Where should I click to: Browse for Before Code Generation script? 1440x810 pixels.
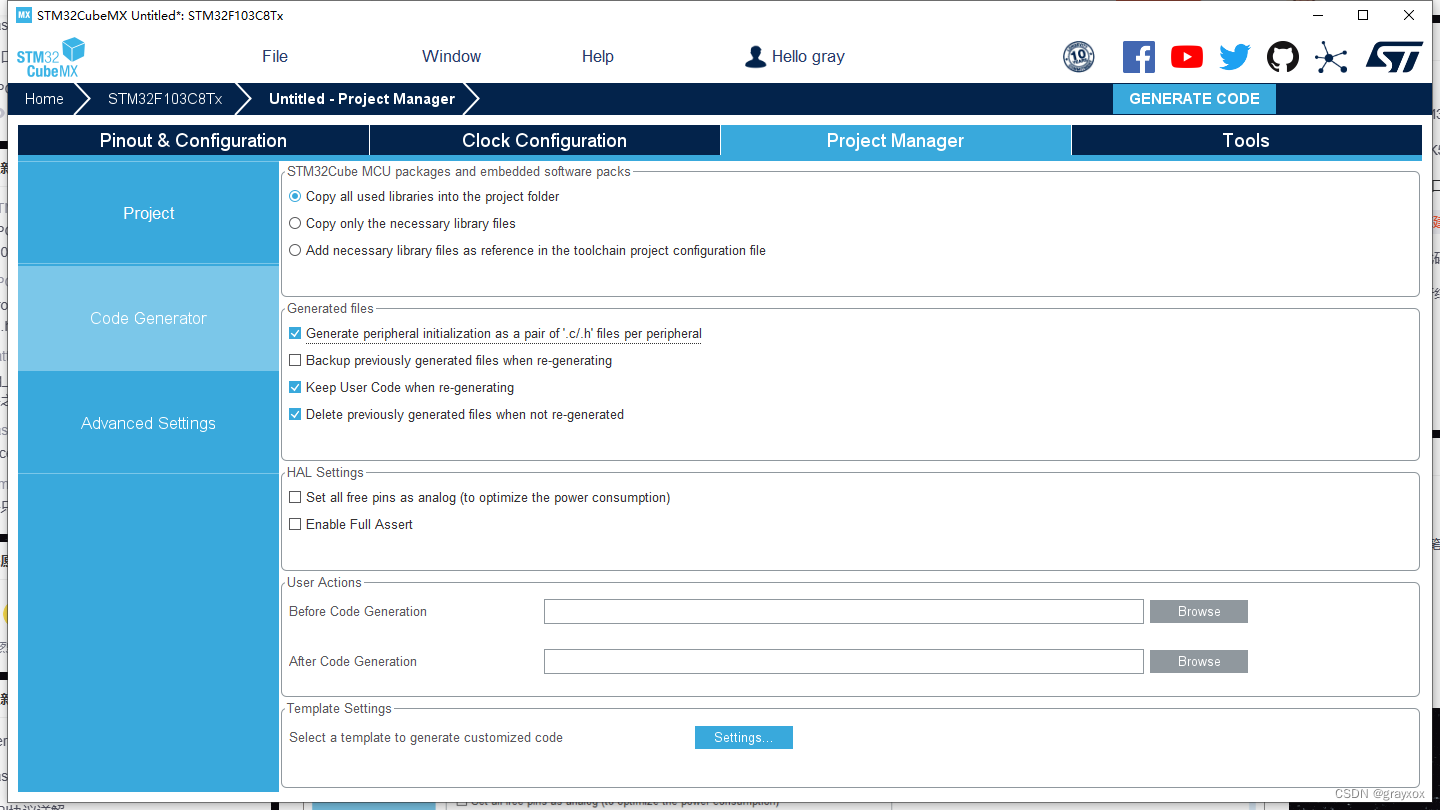1199,612
